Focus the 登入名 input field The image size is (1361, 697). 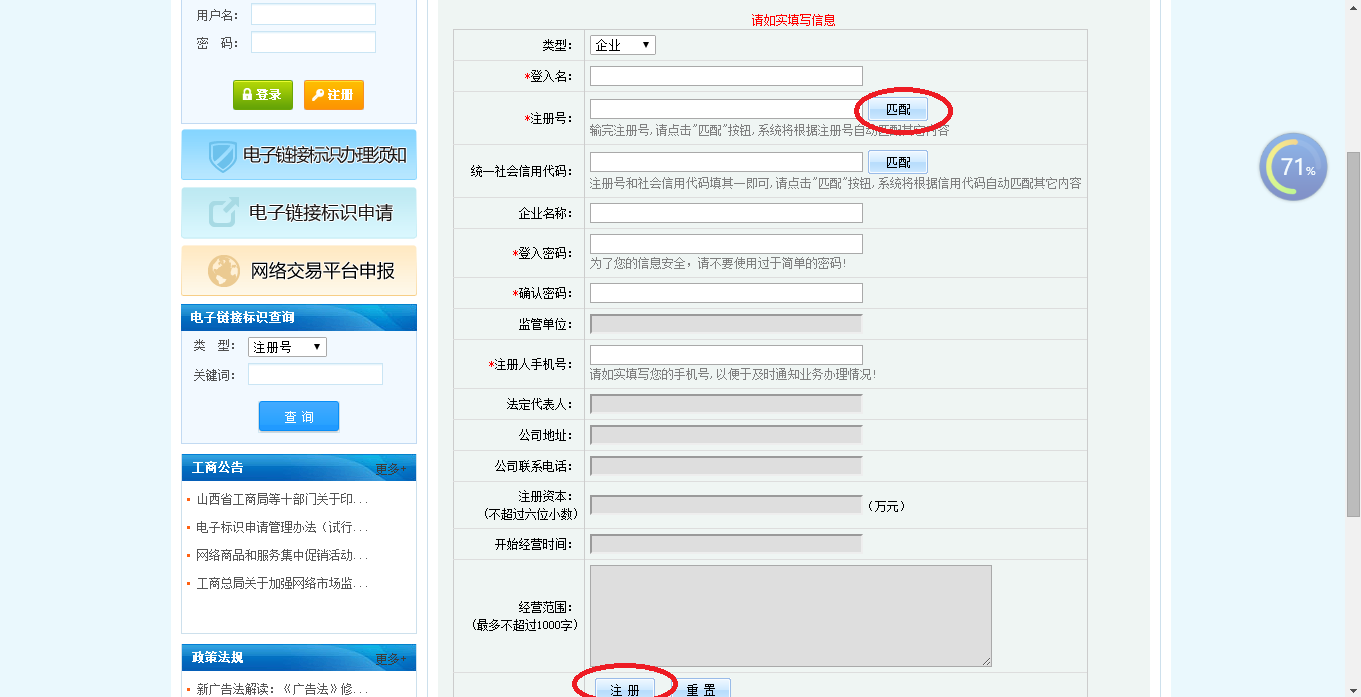(x=726, y=76)
